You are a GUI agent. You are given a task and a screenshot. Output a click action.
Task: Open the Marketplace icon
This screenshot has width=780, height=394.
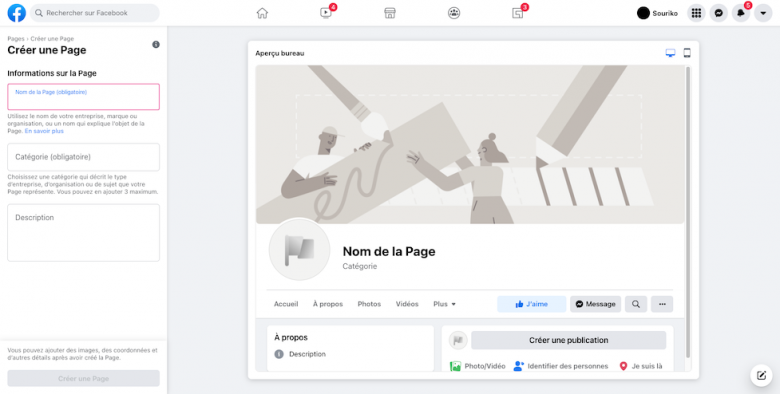pyautogui.click(x=390, y=13)
